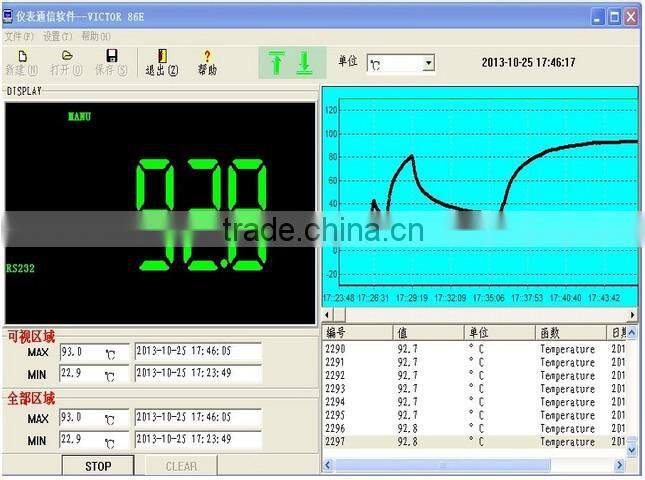The height and width of the screenshot is (480, 645).
Task: Click the Save (保存) floppy disk icon
Action: (111, 56)
